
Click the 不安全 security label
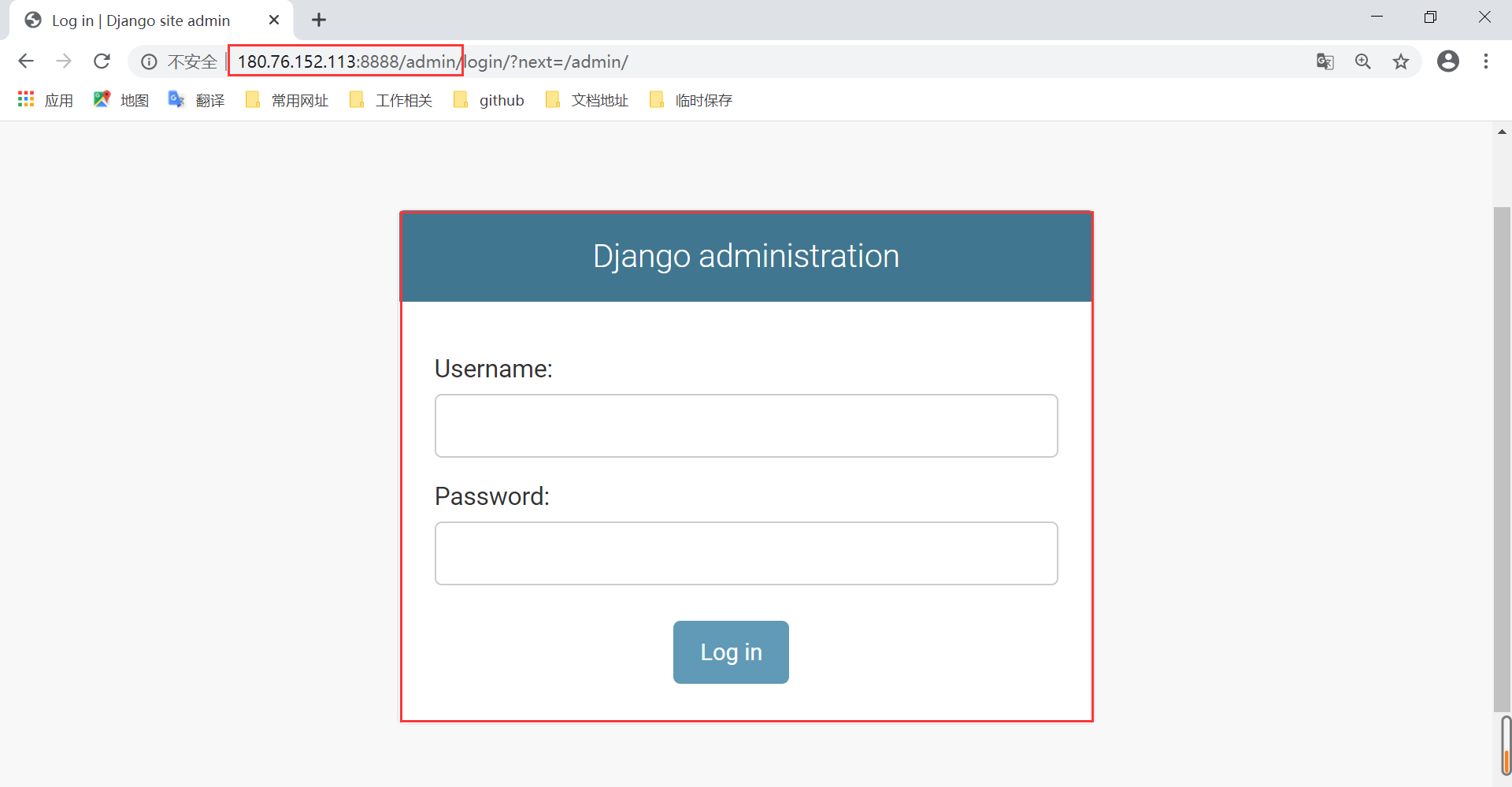(x=192, y=61)
